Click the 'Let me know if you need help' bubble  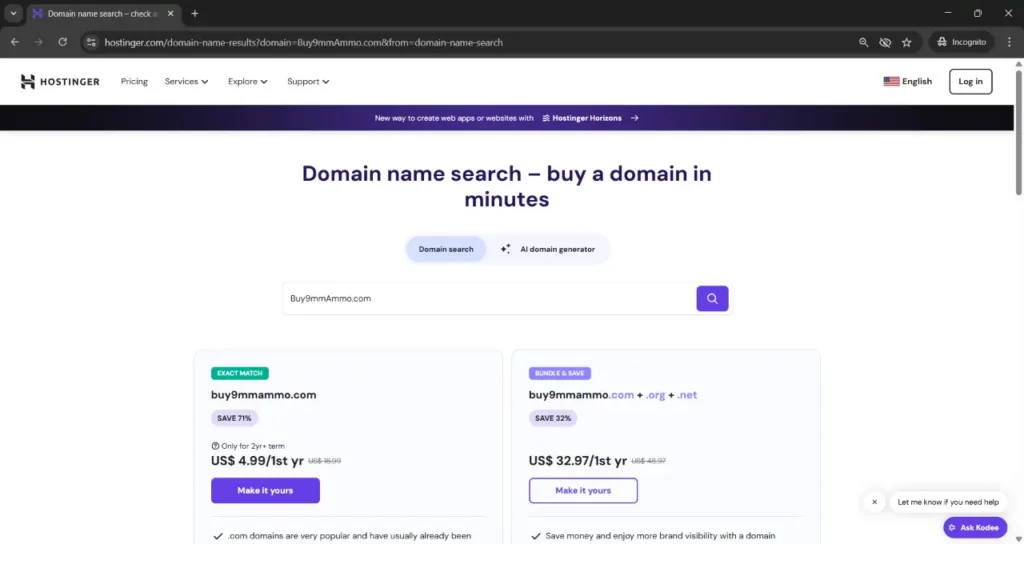948,502
